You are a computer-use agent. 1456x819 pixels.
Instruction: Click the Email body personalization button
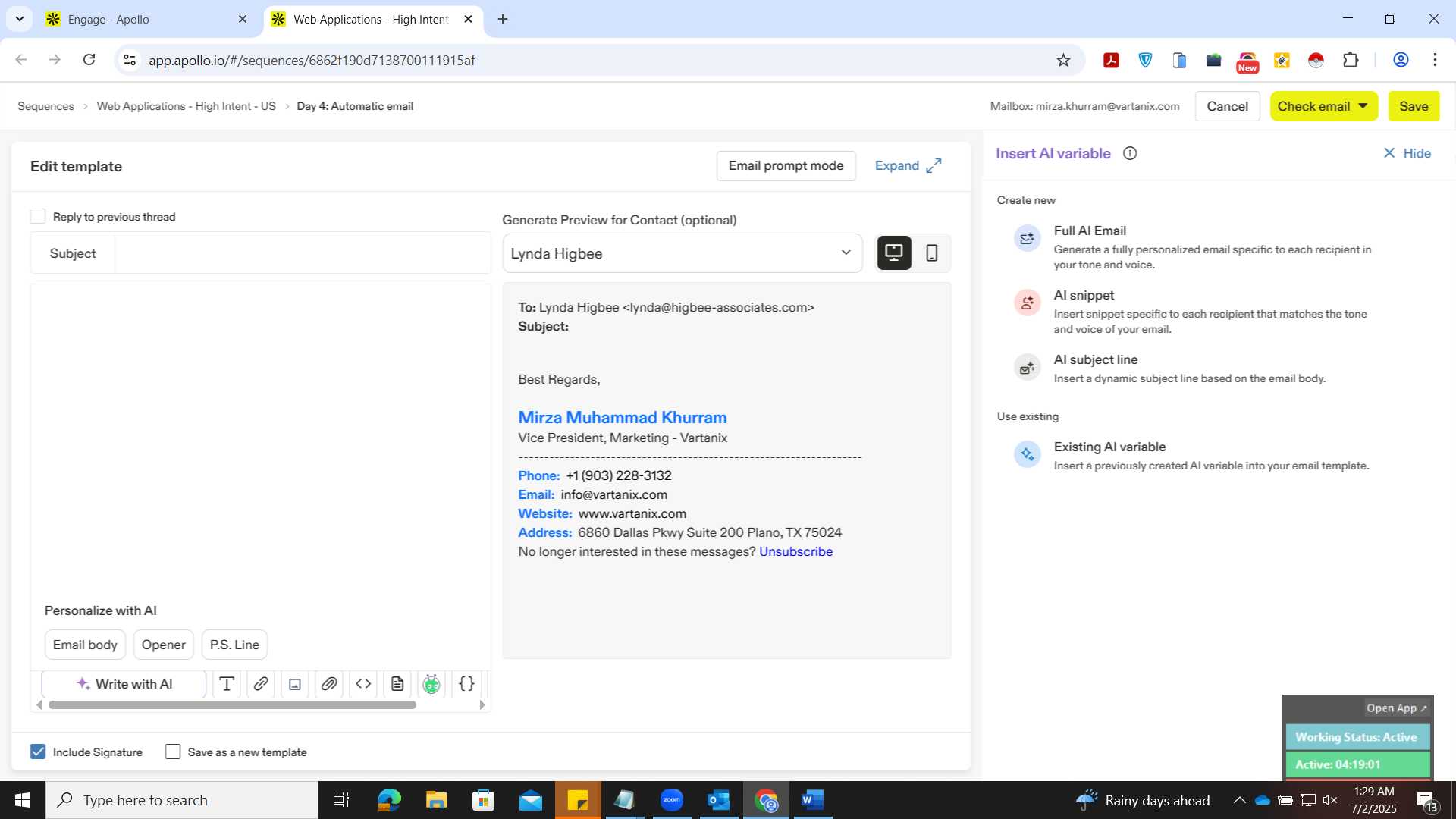85,645
